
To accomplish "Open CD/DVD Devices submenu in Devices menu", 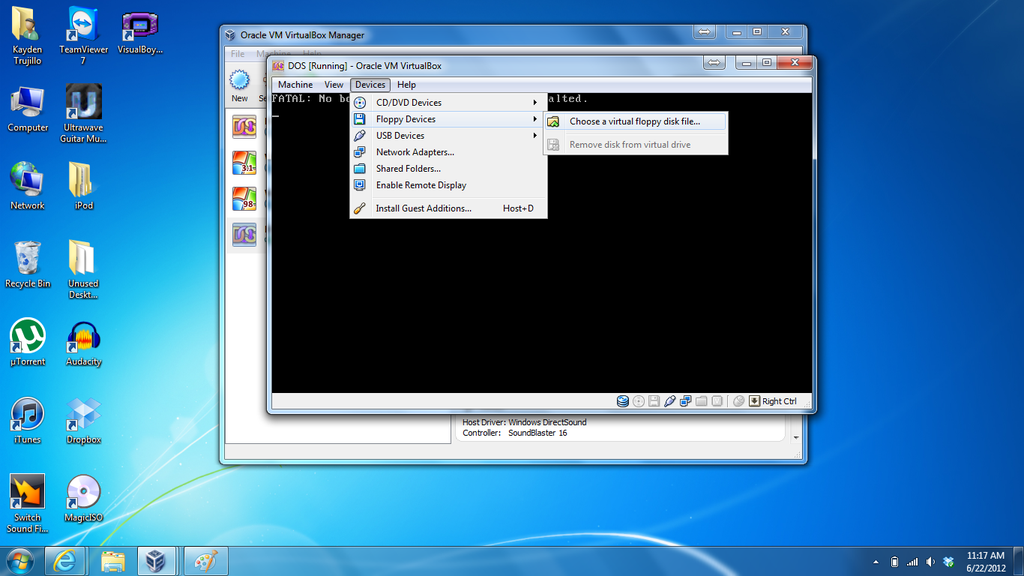I will click(x=448, y=103).
